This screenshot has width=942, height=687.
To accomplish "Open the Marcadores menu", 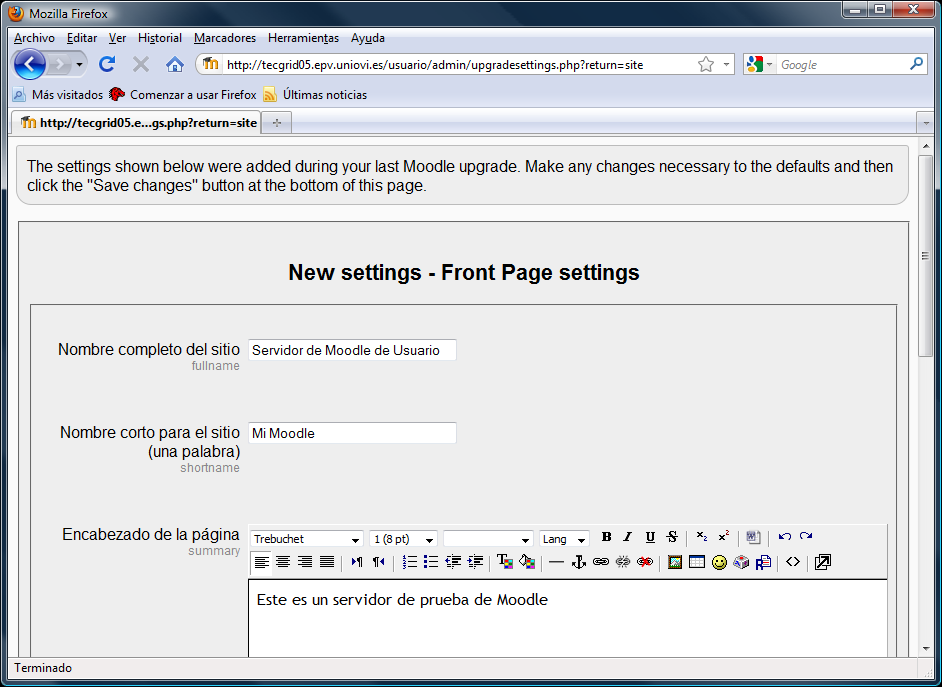I will tap(225, 38).
